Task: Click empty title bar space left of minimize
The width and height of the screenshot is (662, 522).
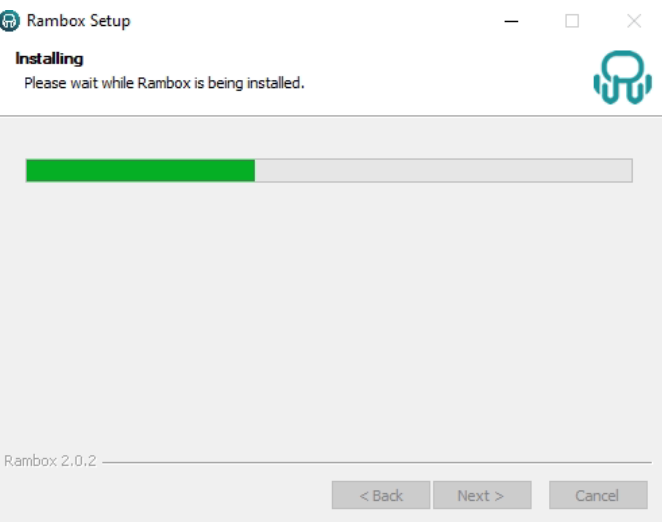Action: pyautogui.click(x=317, y=21)
